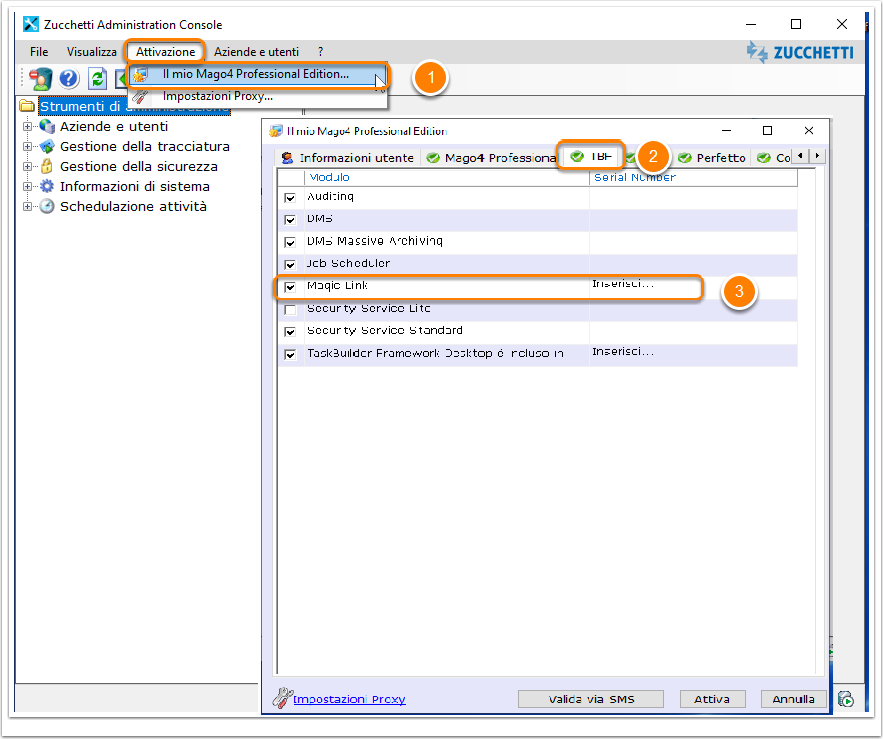Toggle the Security Service Standard checkbox
The width and height of the screenshot is (883, 739).
tap(290, 331)
